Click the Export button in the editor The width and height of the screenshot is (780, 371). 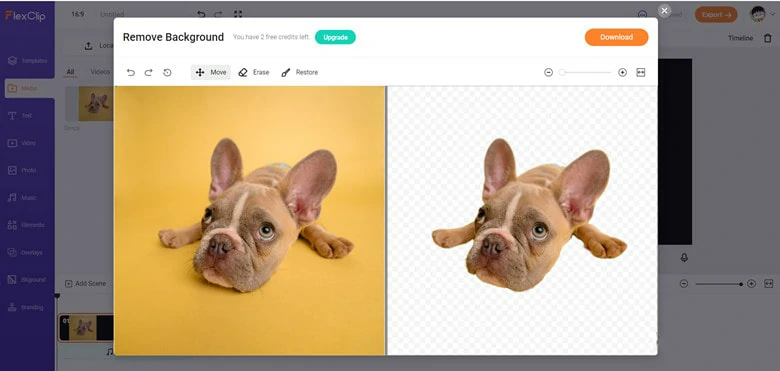pyautogui.click(x=716, y=14)
